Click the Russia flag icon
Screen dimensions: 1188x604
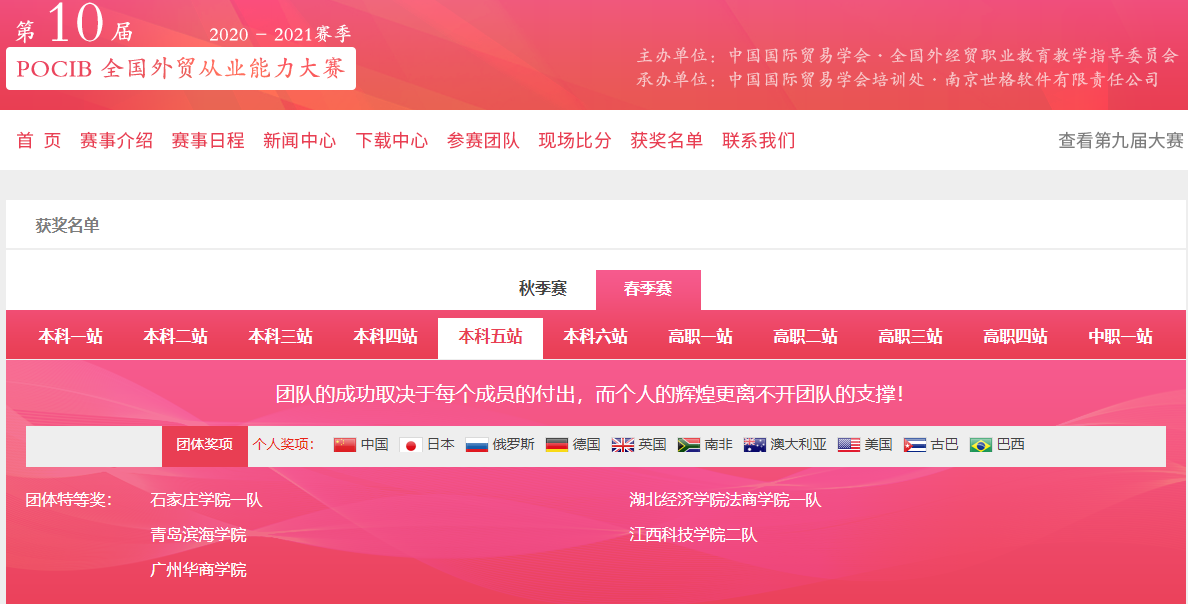(477, 445)
